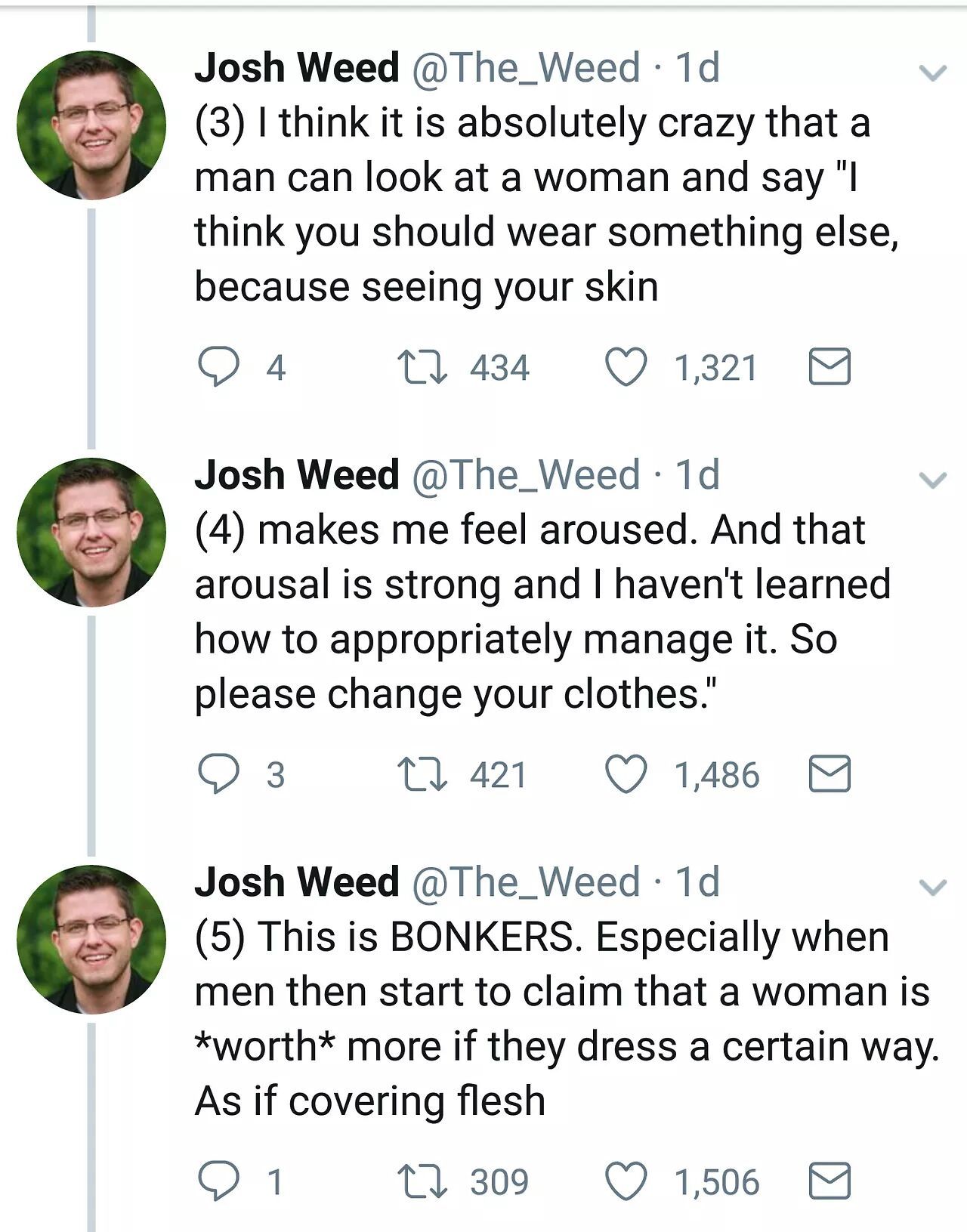Heart the tweet with 1,506 likes
Image resolution: width=967 pixels, height=1232 pixels.
pyautogui.click(x=627, y=1182)
